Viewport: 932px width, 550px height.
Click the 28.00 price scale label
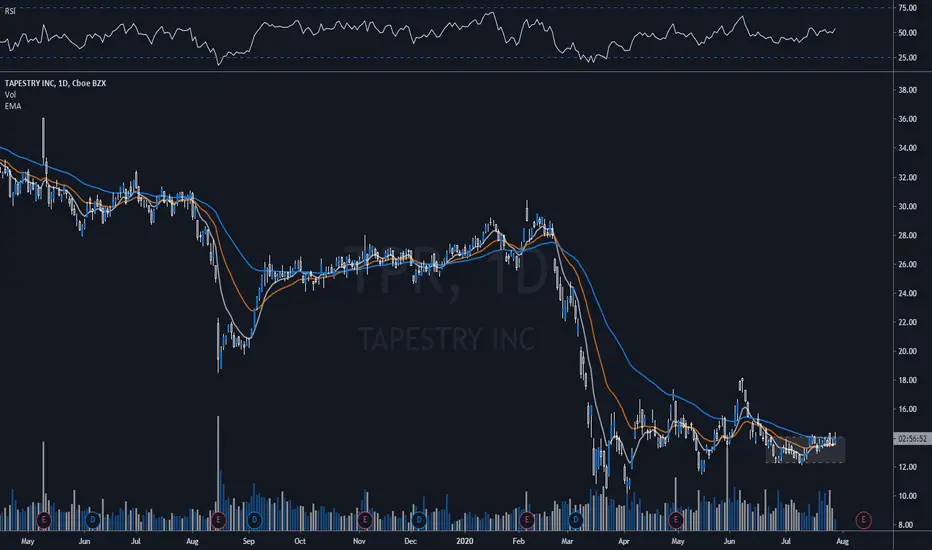(907, 235)
